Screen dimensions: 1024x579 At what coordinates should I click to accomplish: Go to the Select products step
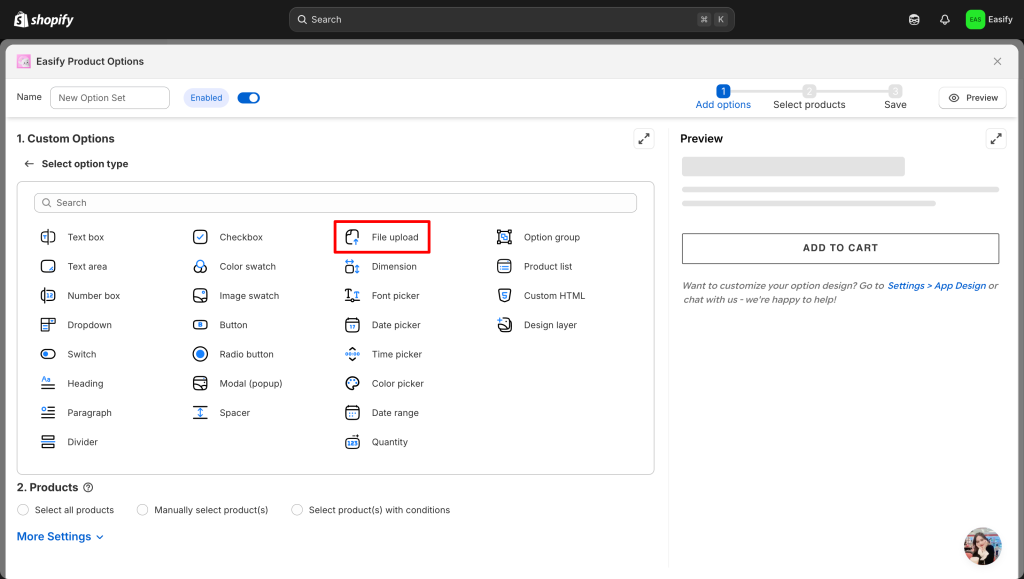[809, 97]
